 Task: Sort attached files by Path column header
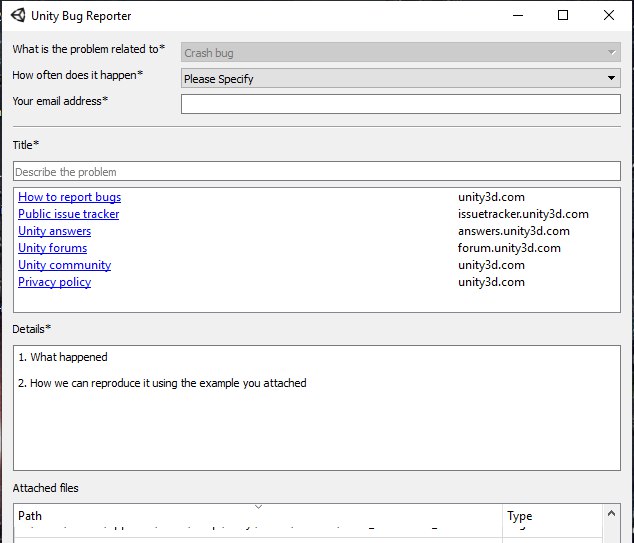258,516
